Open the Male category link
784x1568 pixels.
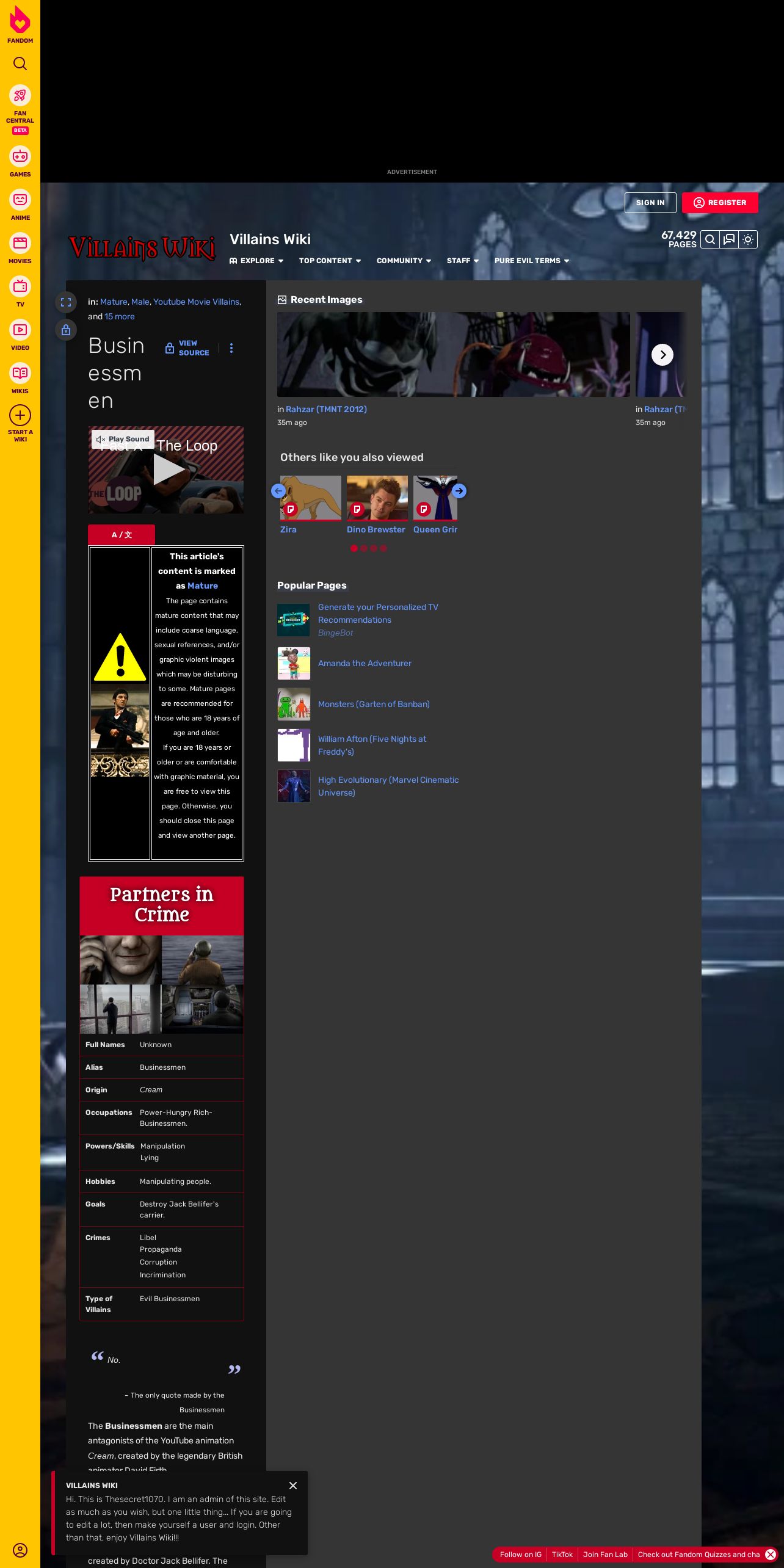(x=140, y=302)
